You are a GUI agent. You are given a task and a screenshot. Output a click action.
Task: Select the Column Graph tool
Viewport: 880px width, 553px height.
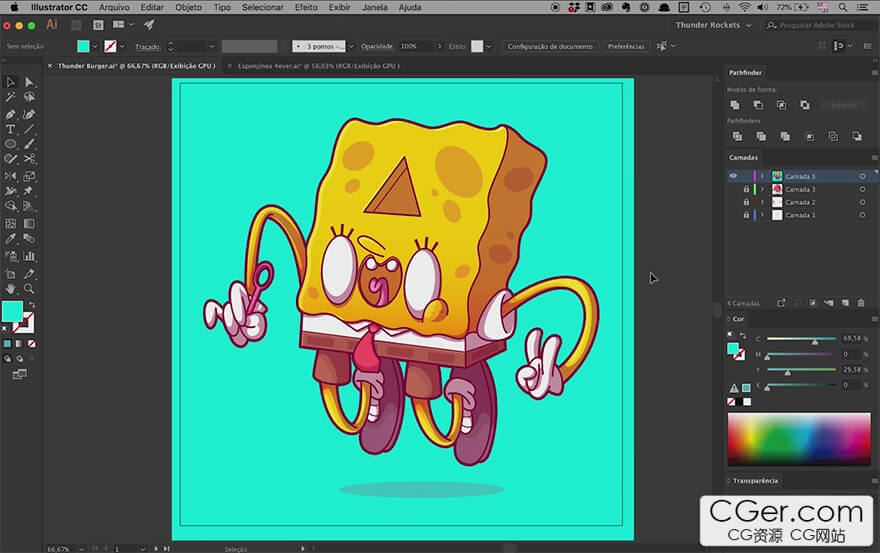point(29,257)
